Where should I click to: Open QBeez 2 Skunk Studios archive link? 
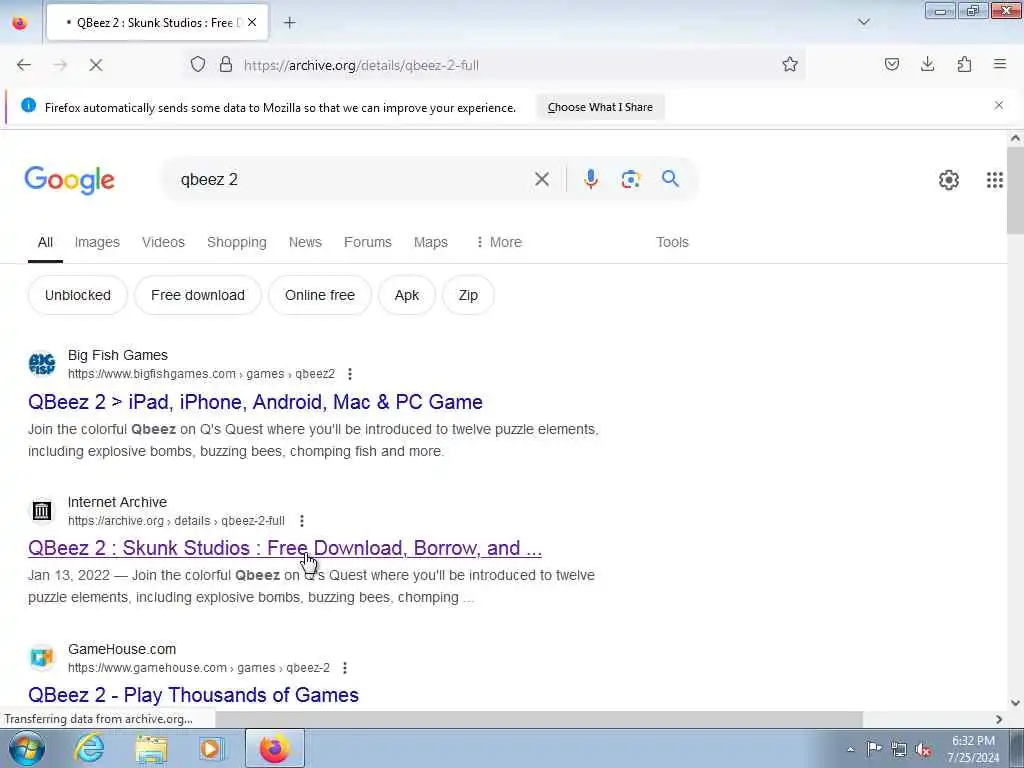[285, 548]
